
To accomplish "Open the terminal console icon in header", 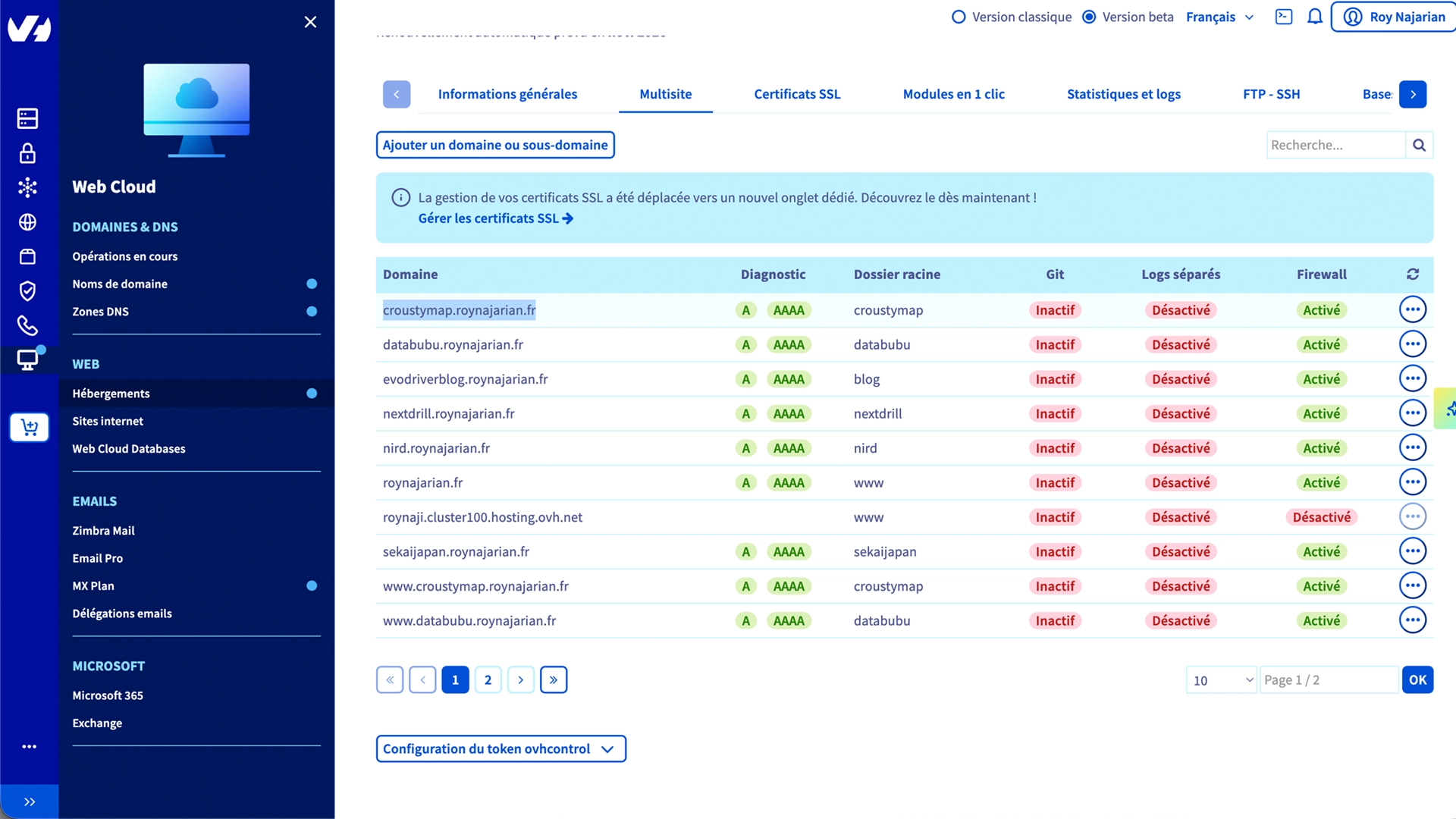I will 1284,17.
